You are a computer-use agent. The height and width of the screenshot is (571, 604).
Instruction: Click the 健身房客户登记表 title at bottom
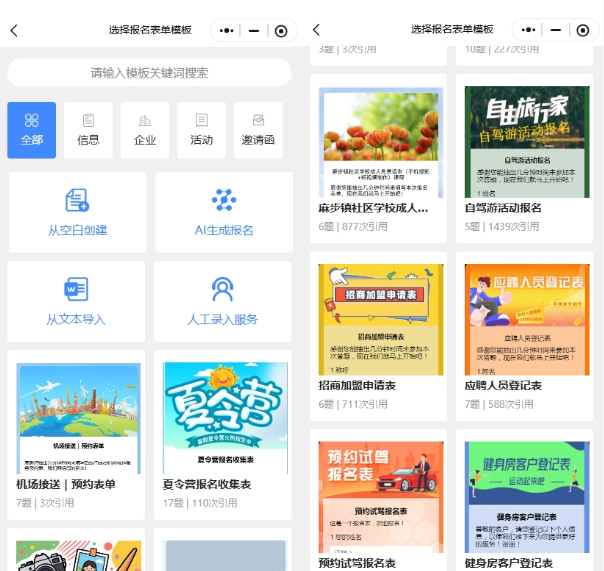[x=508, y=563]
